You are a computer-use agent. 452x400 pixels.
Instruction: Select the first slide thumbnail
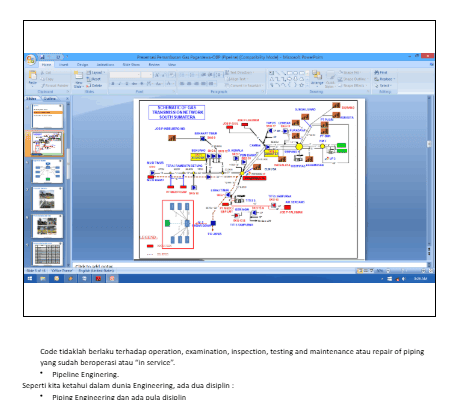click(47, 116)
